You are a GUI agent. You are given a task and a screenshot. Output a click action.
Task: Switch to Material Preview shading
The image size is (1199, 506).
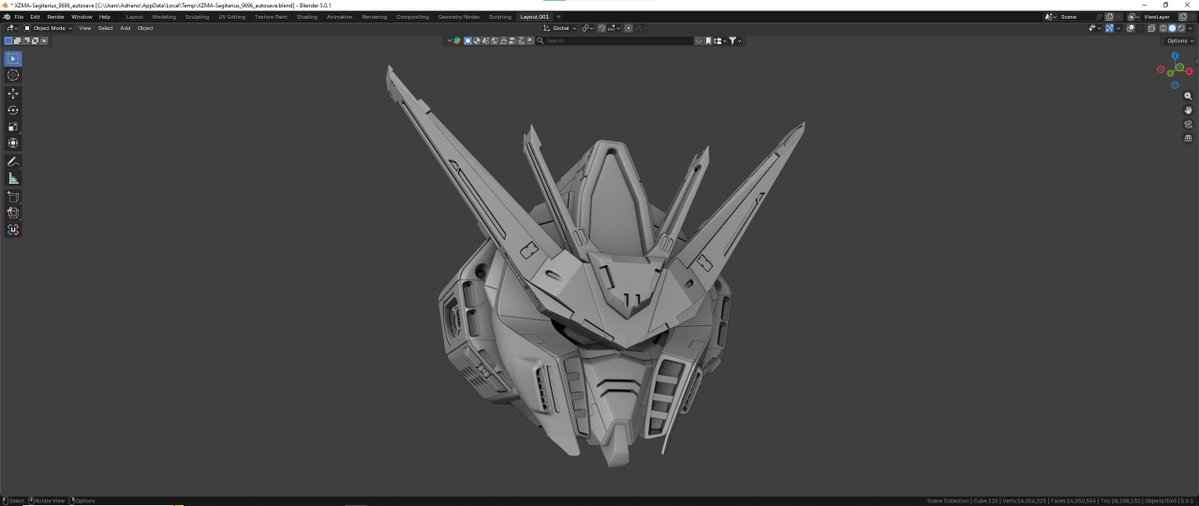(x=1181, y=28)
